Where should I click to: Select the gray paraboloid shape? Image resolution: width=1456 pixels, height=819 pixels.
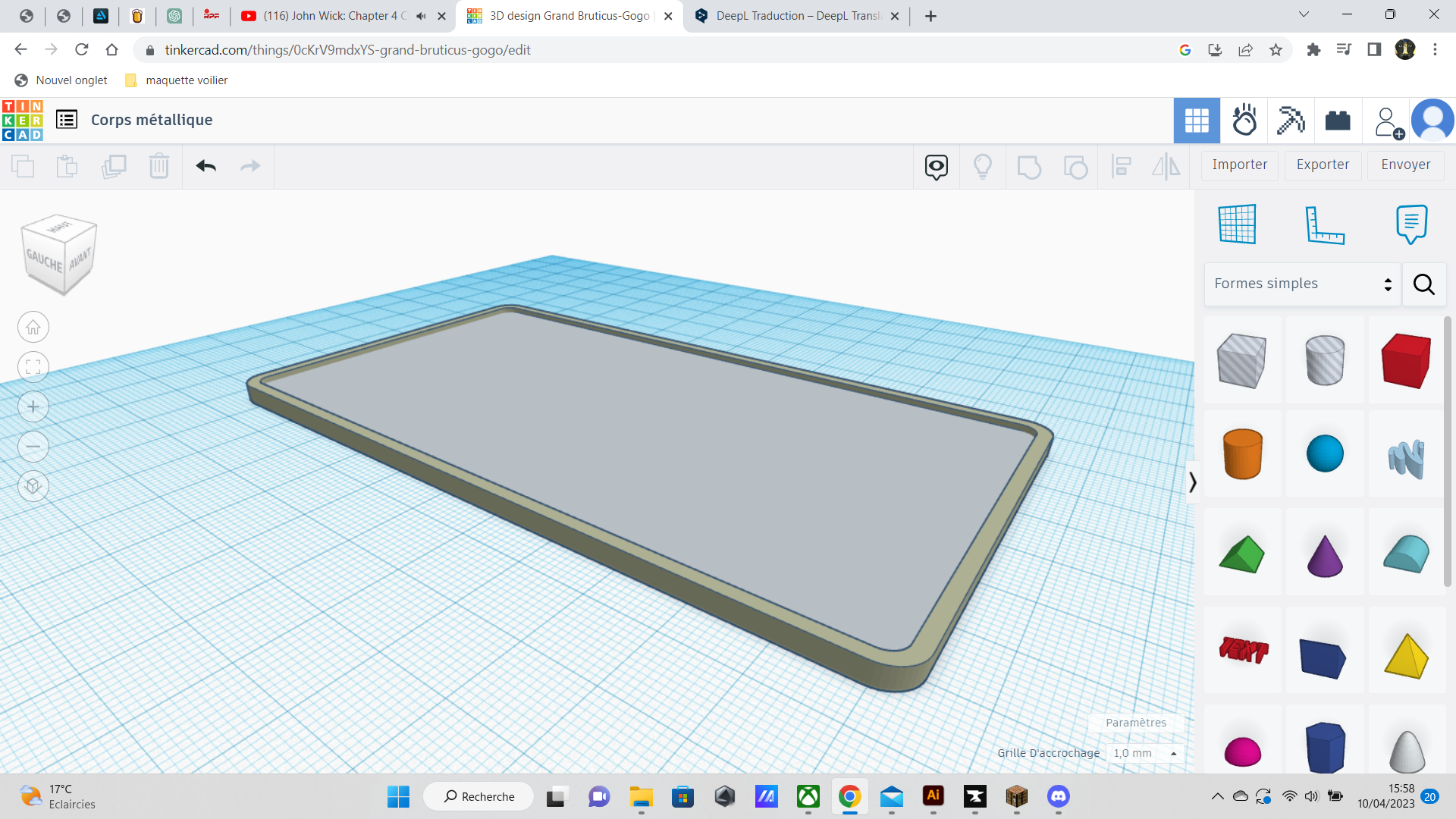(x=1407, y=751)
